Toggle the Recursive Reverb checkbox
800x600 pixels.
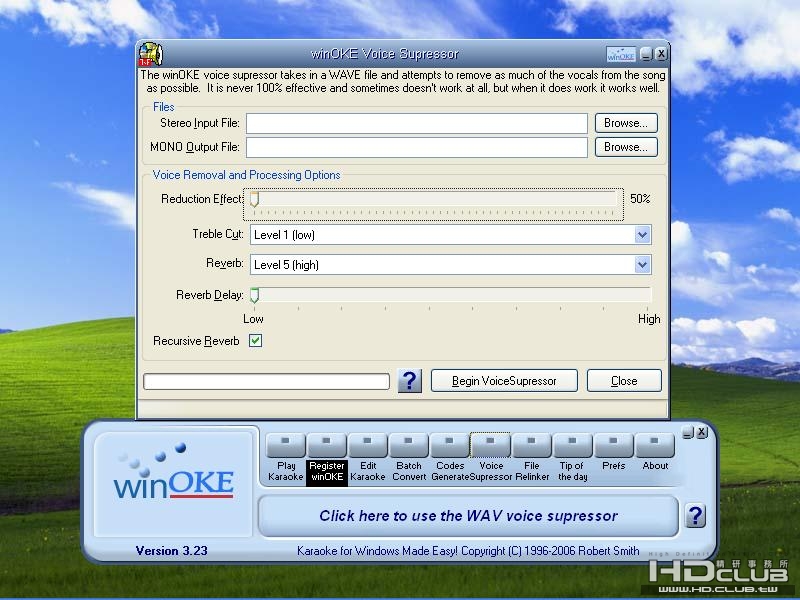(256, 341)
